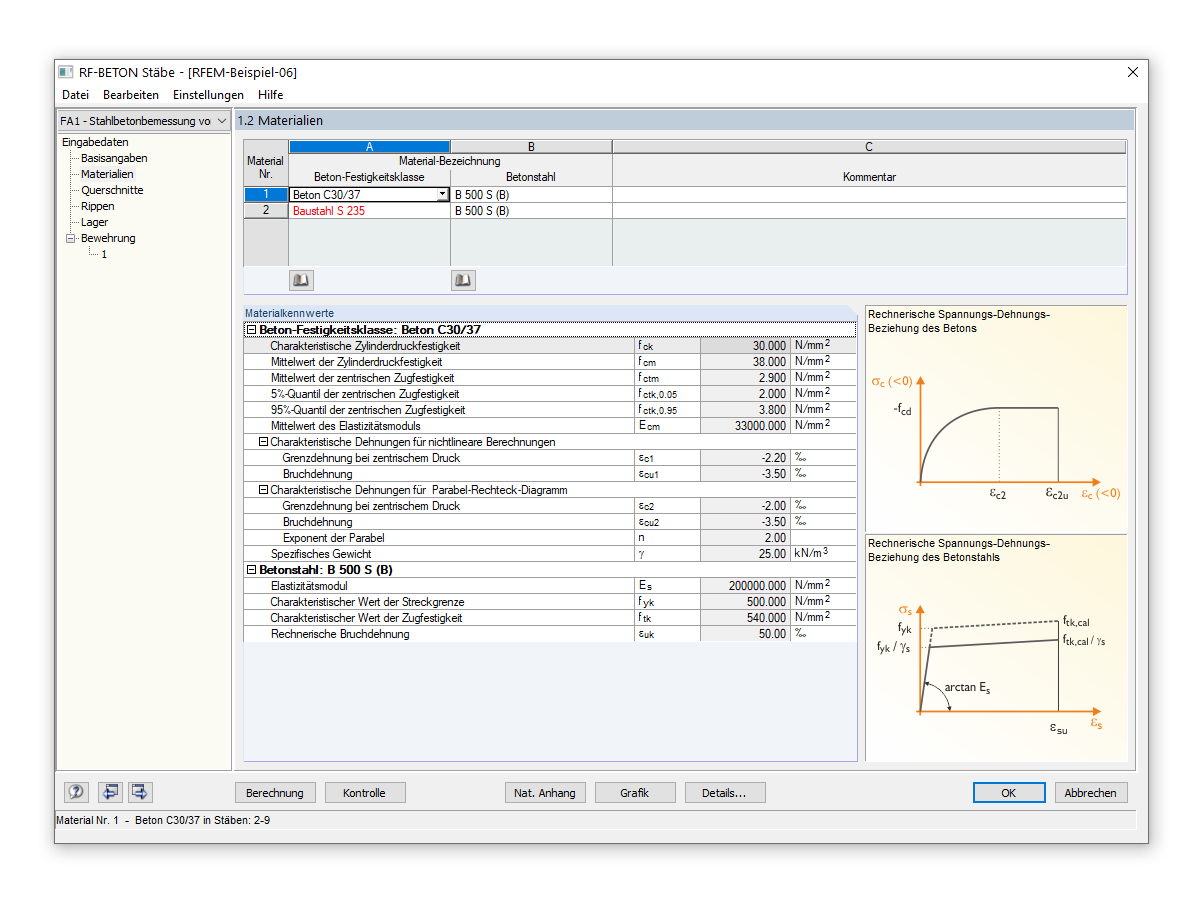Click the help question-mark icon
The image size is (1200, 900).
pyautogui.click(x=77, y=792)
